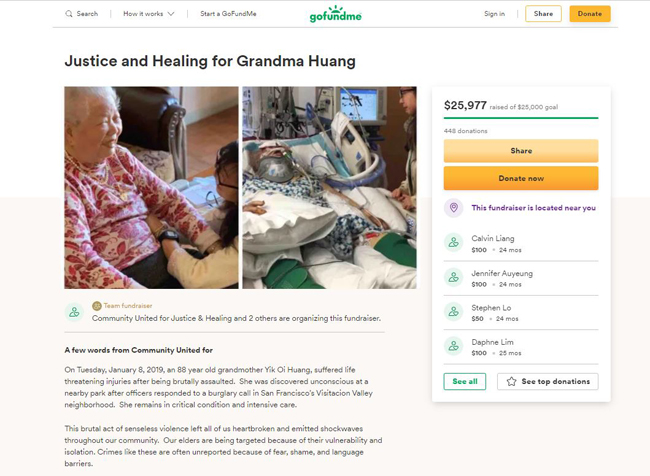The width and height of the screenshot is (650, 476).
Task: Click the header Donate button
Action: (x=589, y=14)
